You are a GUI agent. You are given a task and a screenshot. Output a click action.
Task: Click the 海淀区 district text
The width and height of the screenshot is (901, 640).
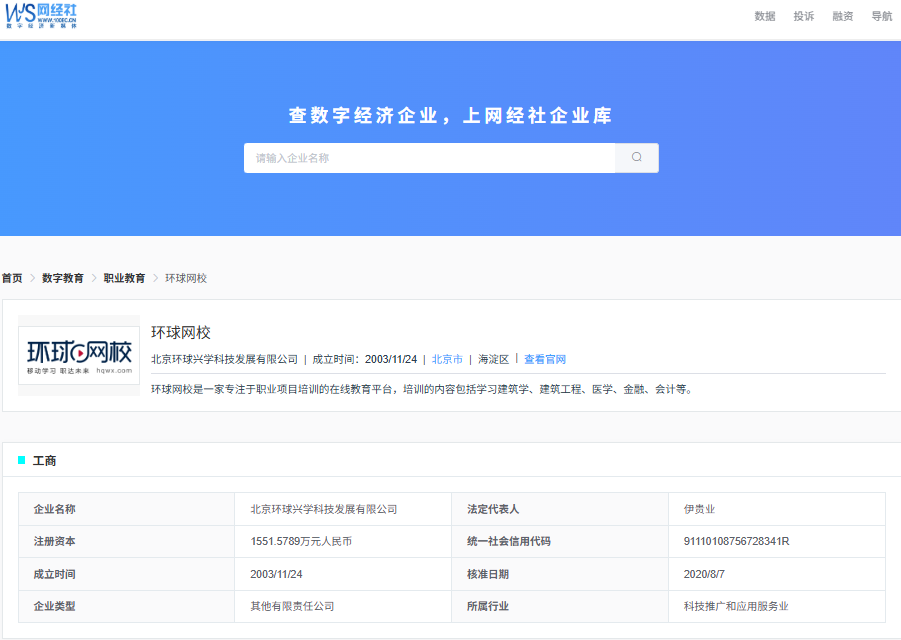coord(494,359)
